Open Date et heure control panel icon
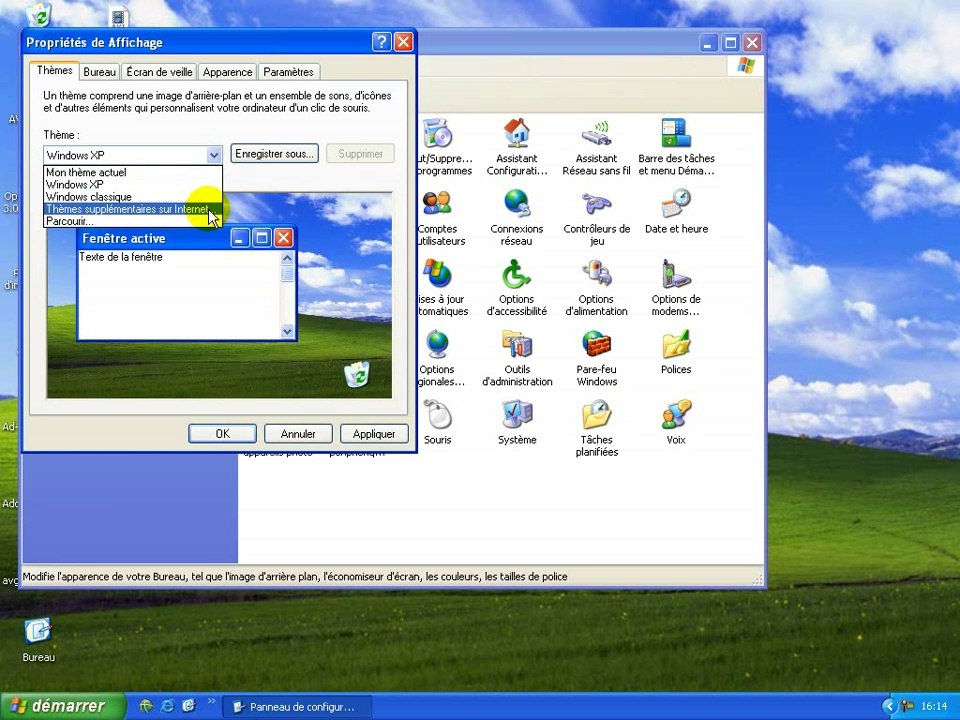Image resolution: width=960 pixels, height=720 pixels. coord(676,206)
